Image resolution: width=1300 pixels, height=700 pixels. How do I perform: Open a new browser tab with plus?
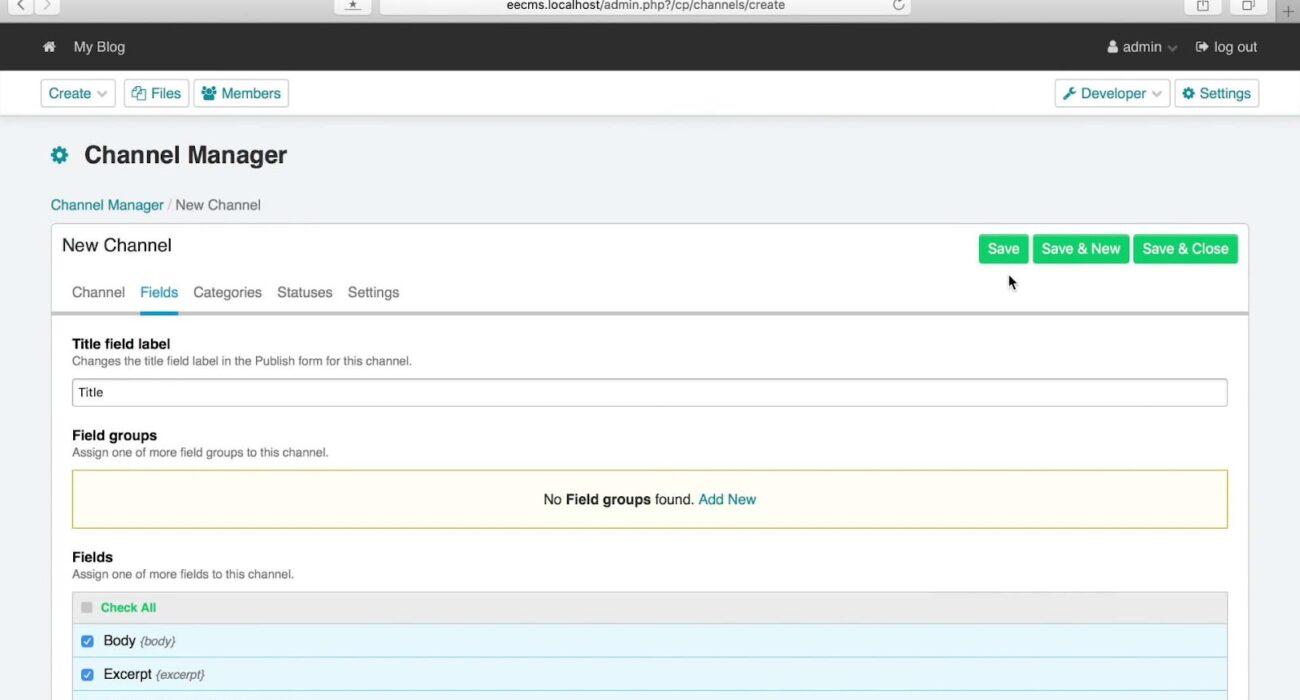click(1288, 11)
